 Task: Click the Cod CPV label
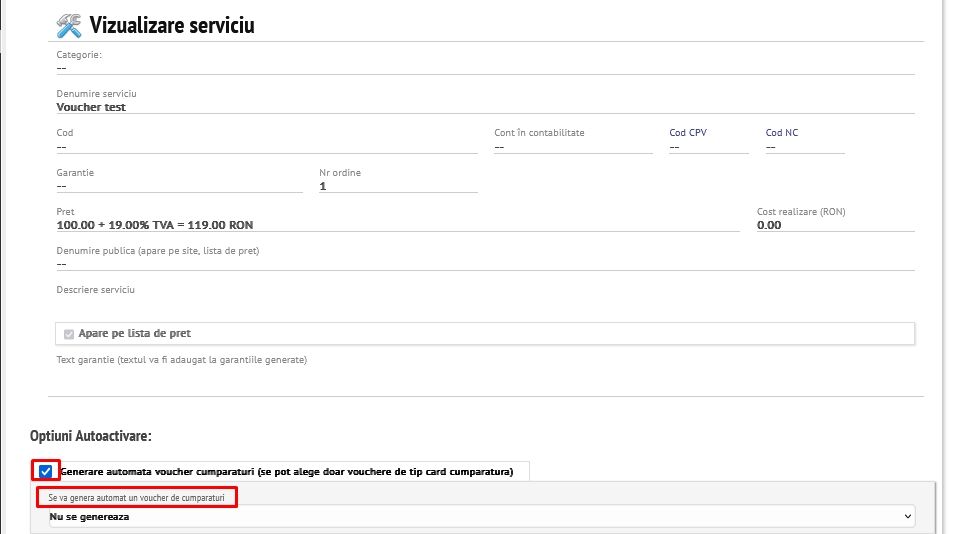[x=688, y=132]
